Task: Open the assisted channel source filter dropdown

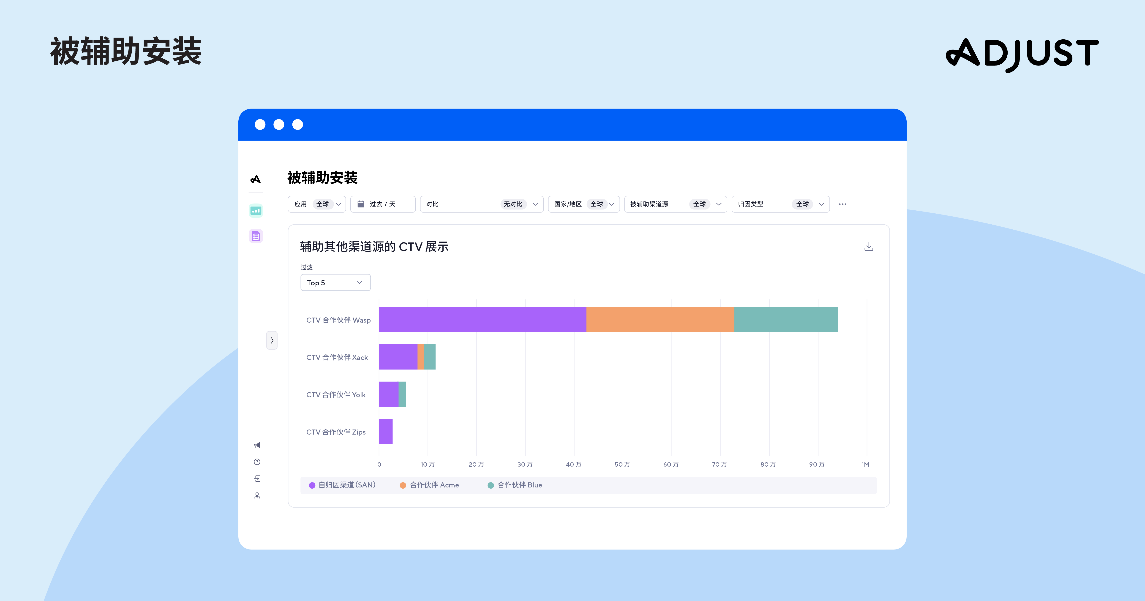Action: click(x=675, y=204)
